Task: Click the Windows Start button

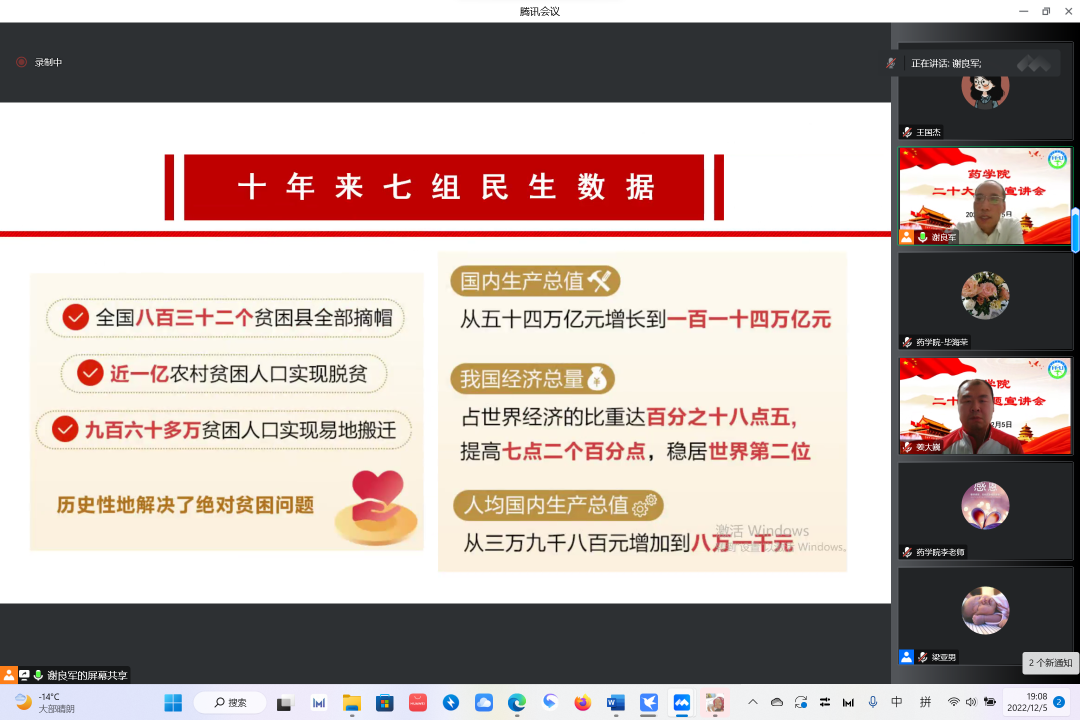Action: coord(173,702)
